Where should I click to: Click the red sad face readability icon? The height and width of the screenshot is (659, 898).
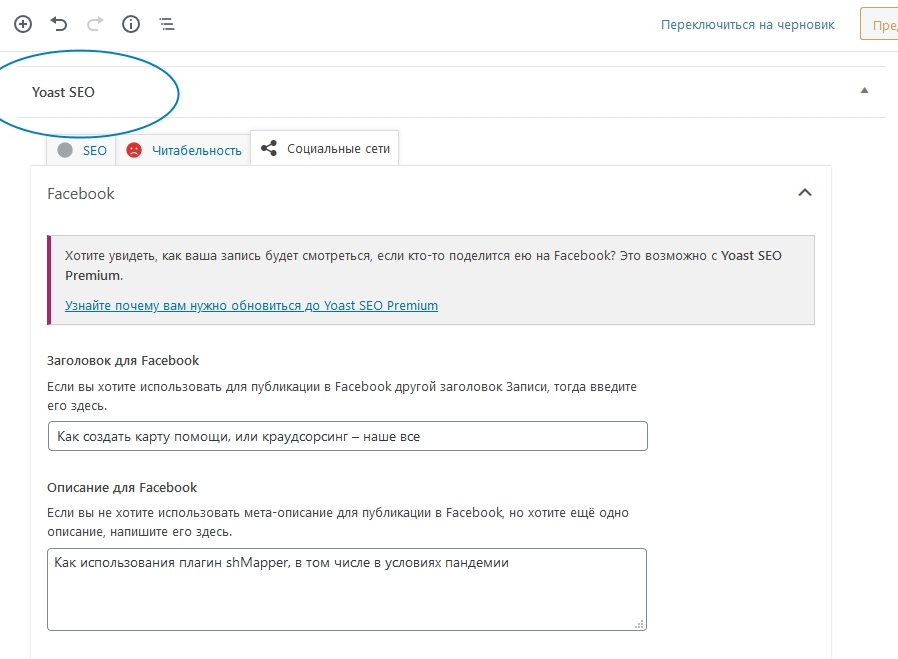point(134,150)
